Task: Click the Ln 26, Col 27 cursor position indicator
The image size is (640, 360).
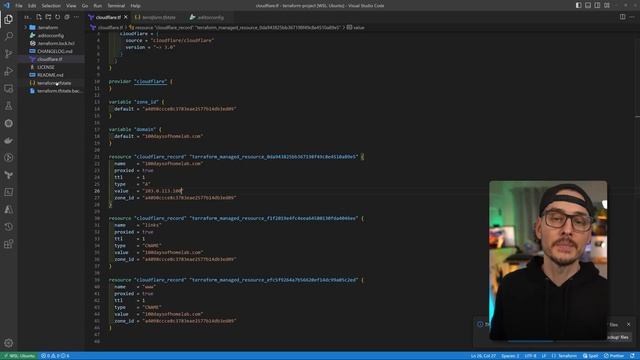Action: [483, 356]
